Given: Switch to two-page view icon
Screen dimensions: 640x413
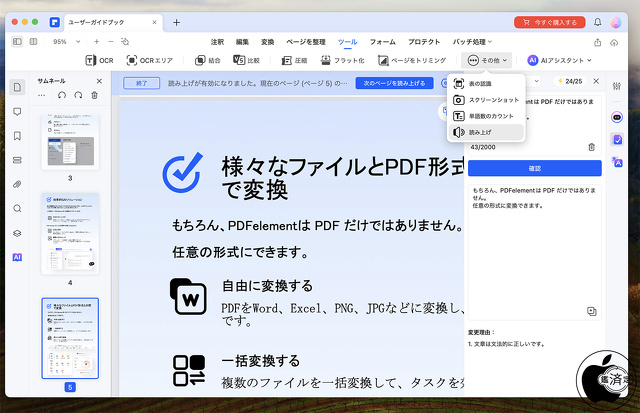Looking at the screenshot, I should (x=33, y=42).
